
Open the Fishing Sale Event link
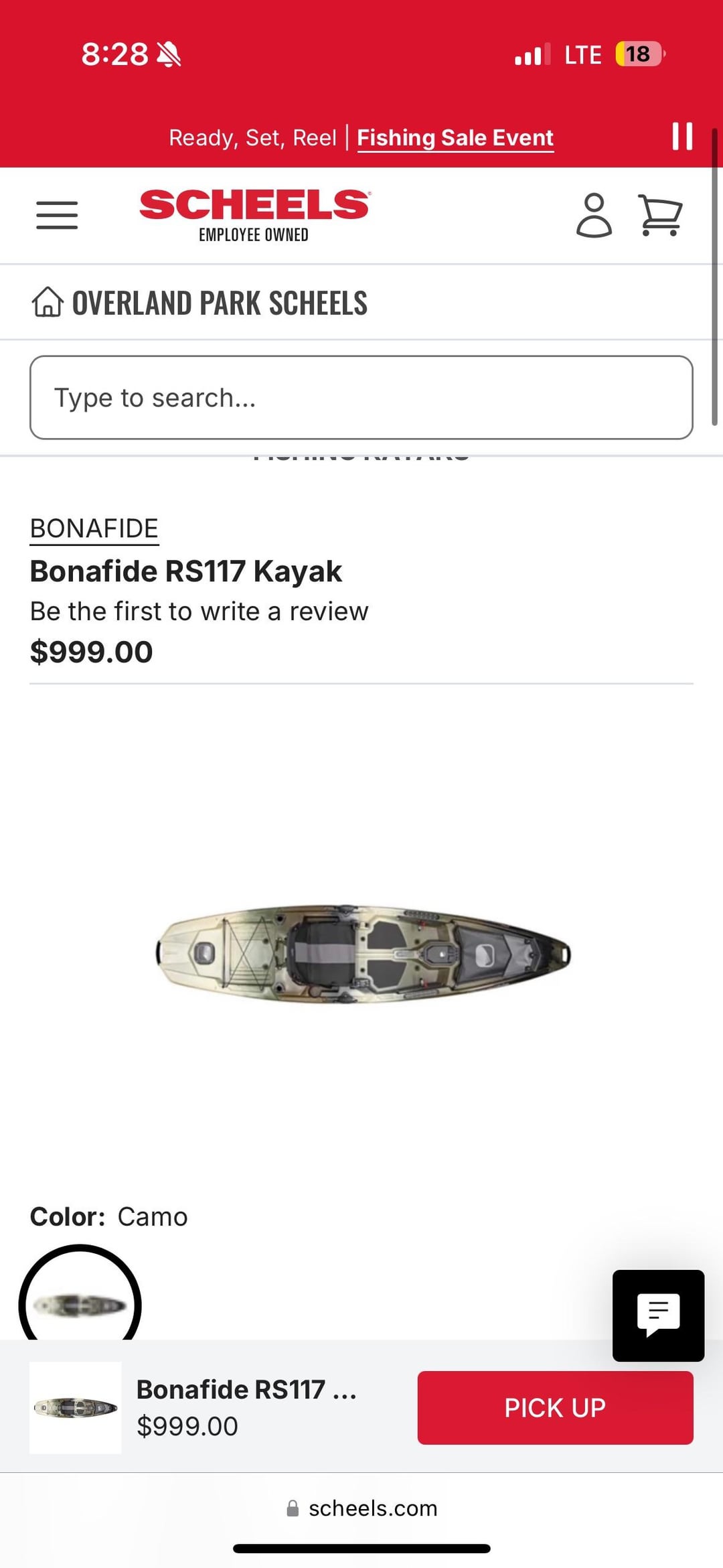tap(455, 138)
